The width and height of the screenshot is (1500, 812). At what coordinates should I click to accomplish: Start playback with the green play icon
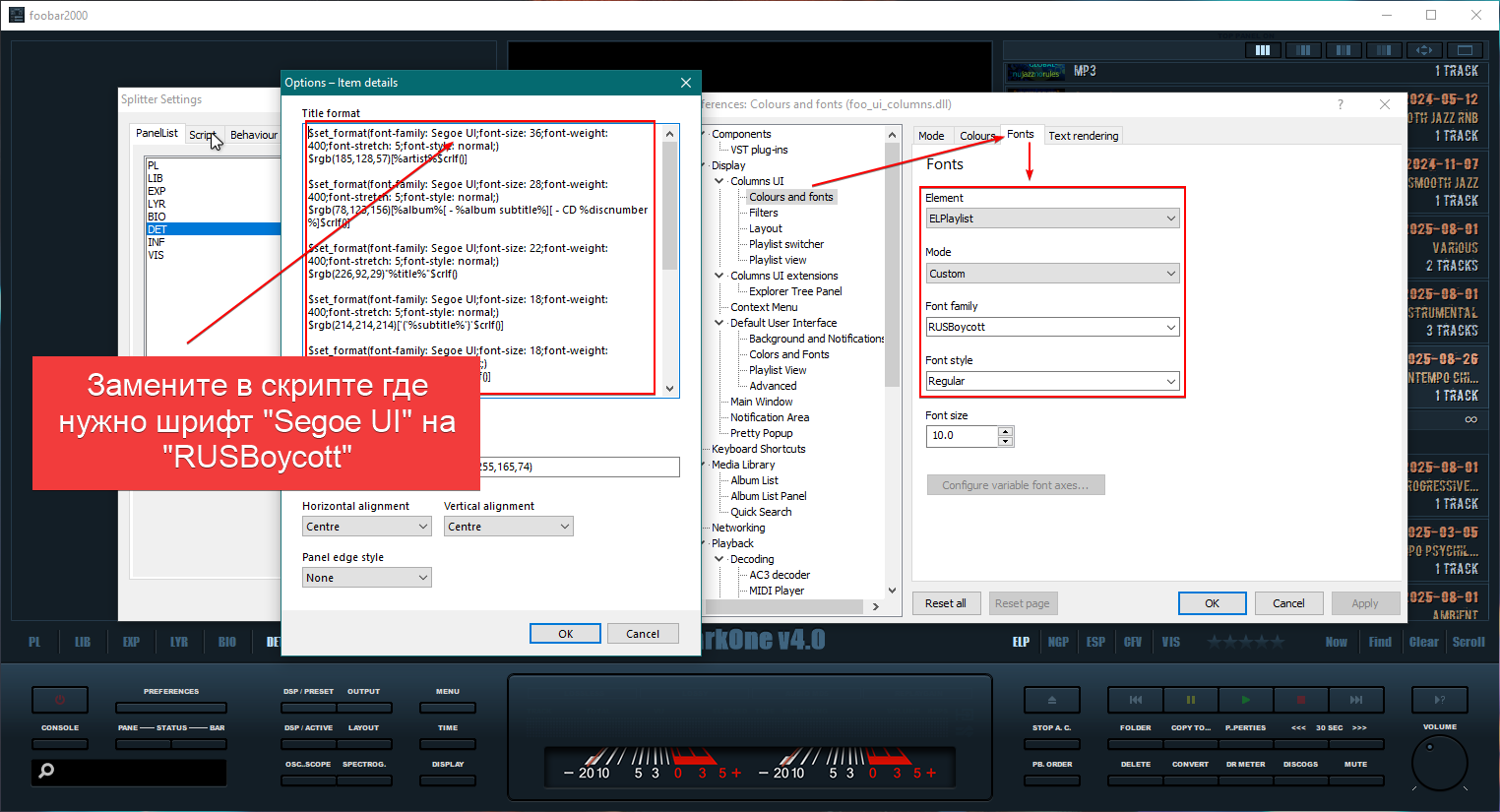coord(1246,700)
